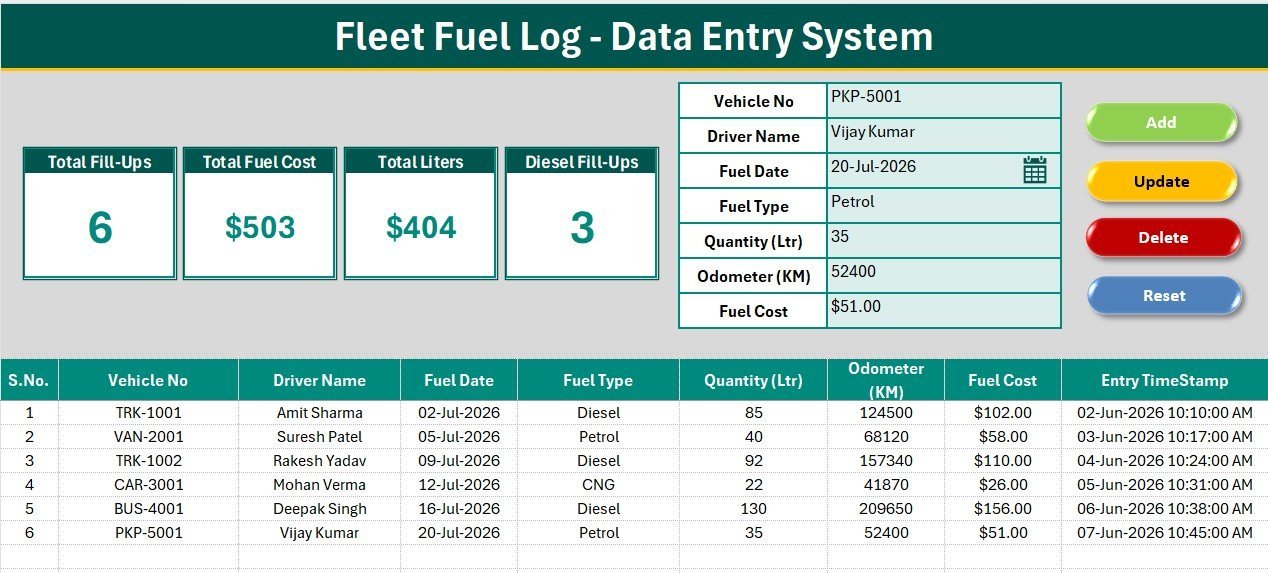Click the $26.00 fuel cost cell

pyautogui.click(x=1003, y=484)
